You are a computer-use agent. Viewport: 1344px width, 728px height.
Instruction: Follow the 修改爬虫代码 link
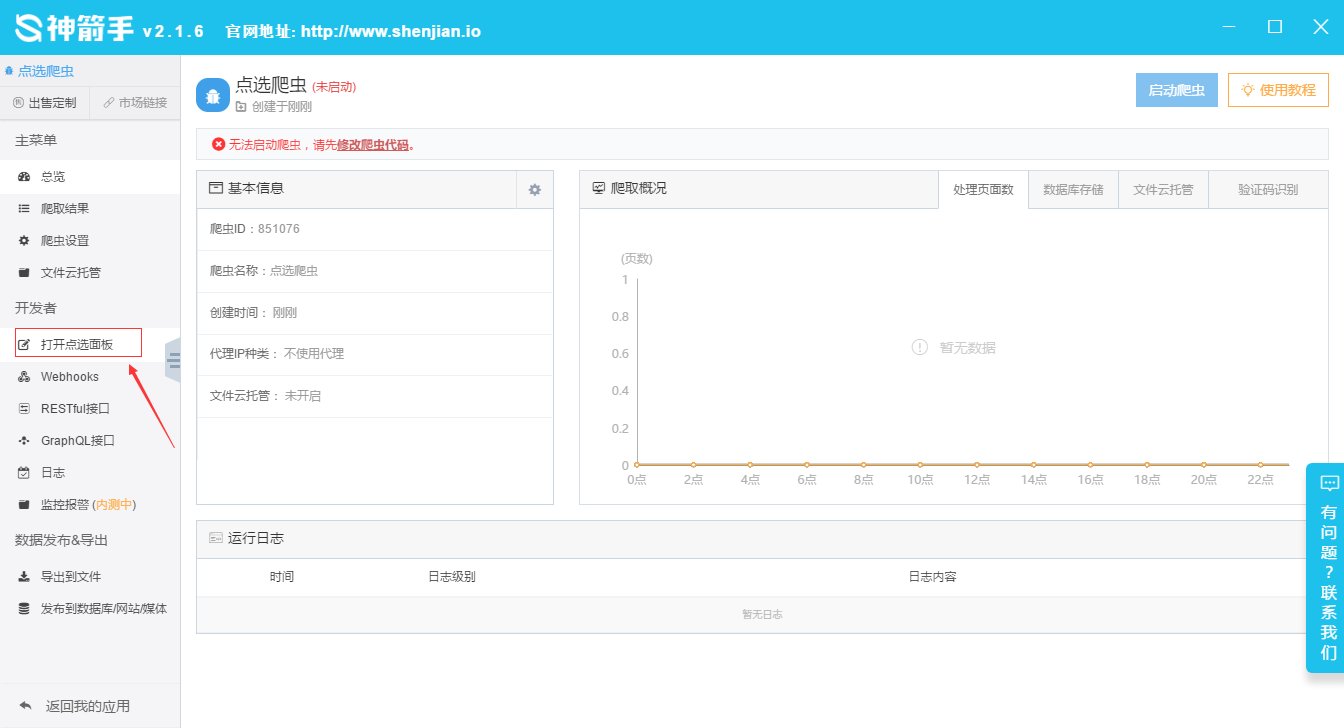[x=372, y=145]
